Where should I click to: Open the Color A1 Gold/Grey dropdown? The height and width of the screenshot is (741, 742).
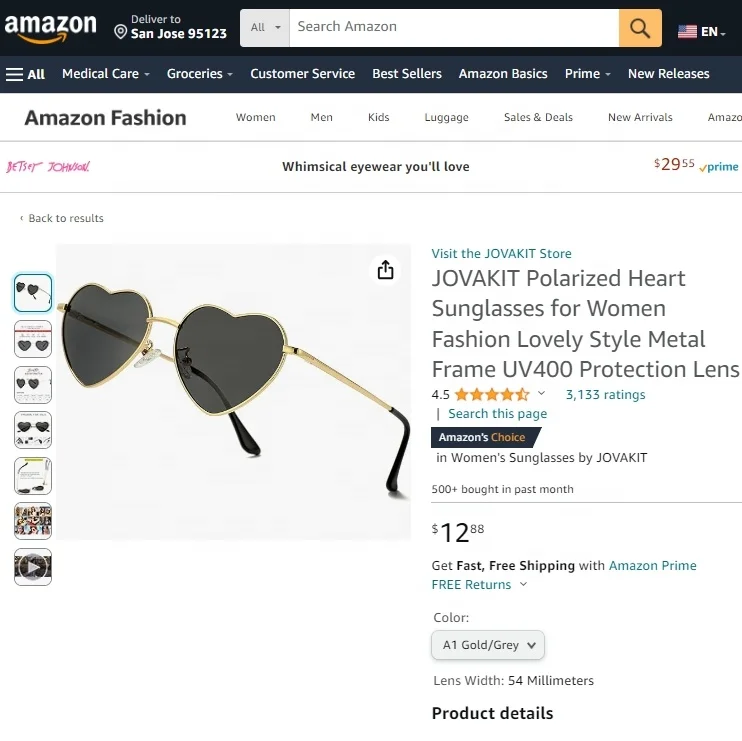[x=489, y=645]
